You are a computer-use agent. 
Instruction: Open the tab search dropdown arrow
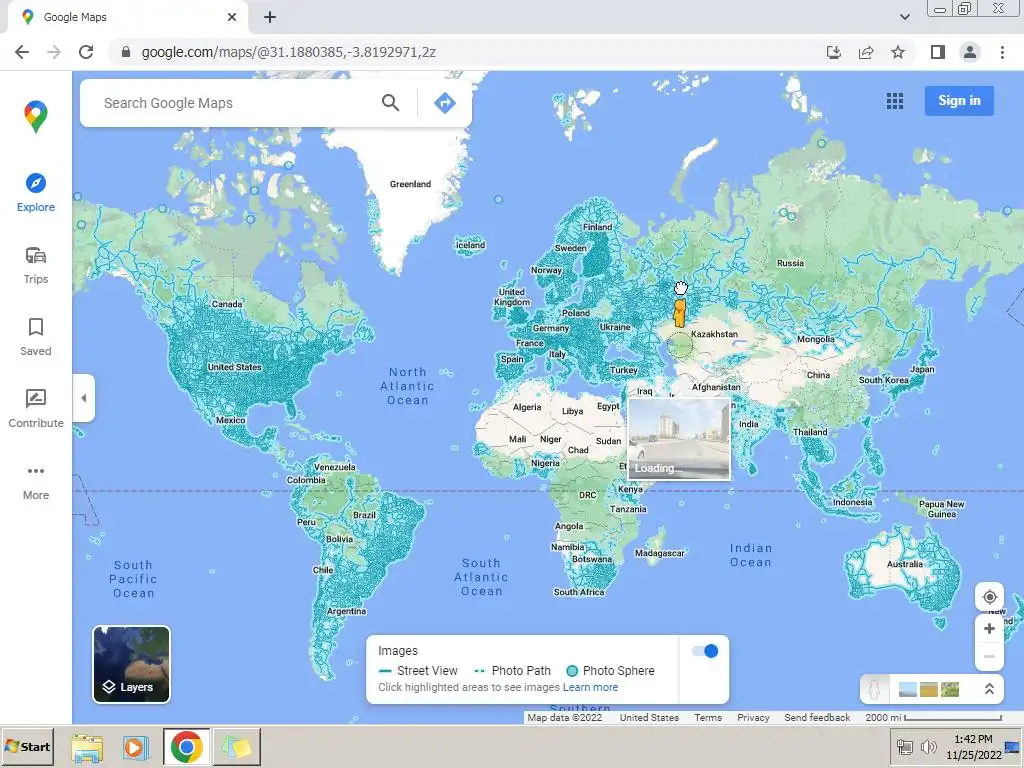point(904,17)
